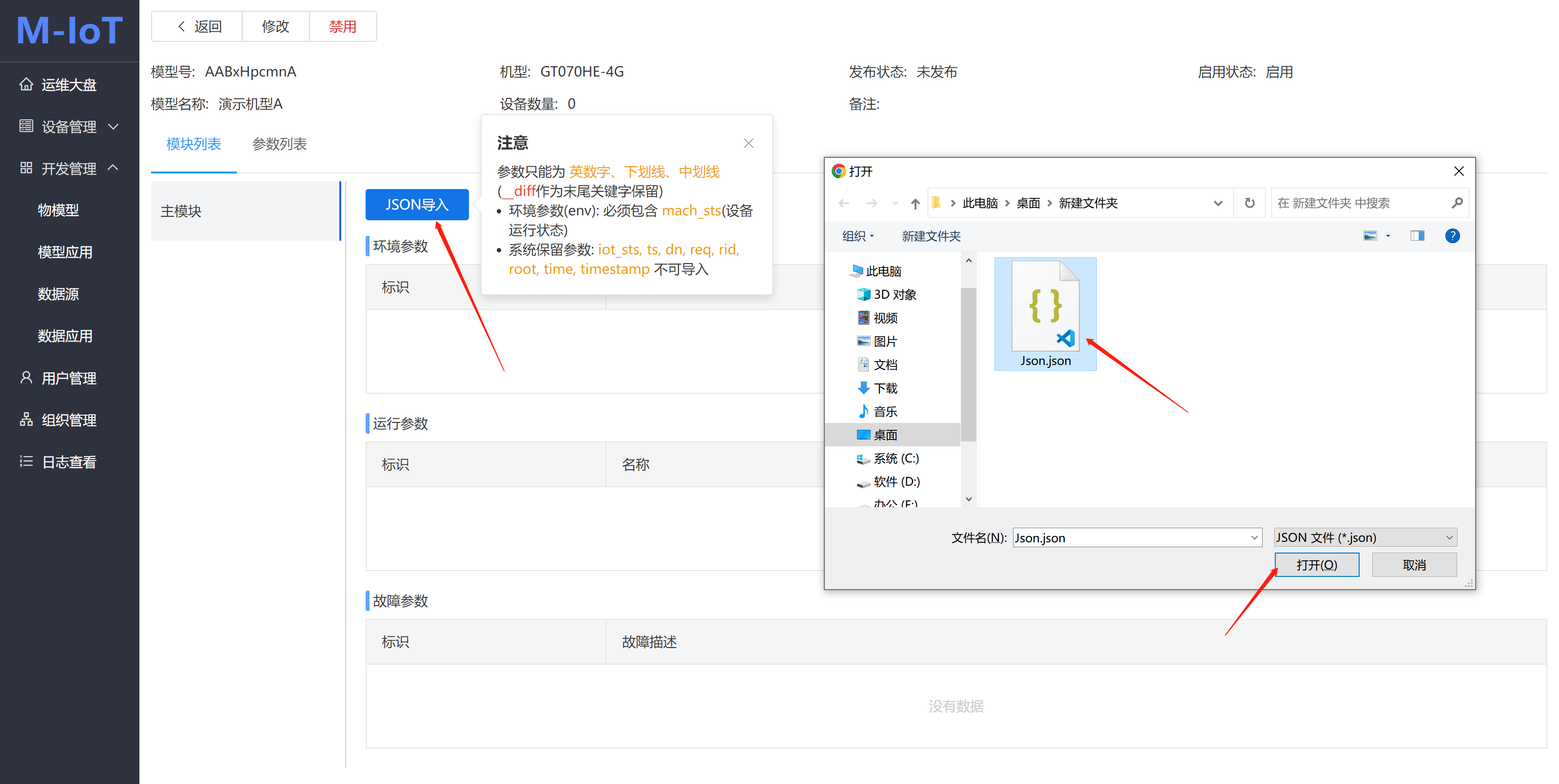Click the folder tree scrollbar up arrow
This screenshot has width=1559, height=784.
click(x=969, y=261)
